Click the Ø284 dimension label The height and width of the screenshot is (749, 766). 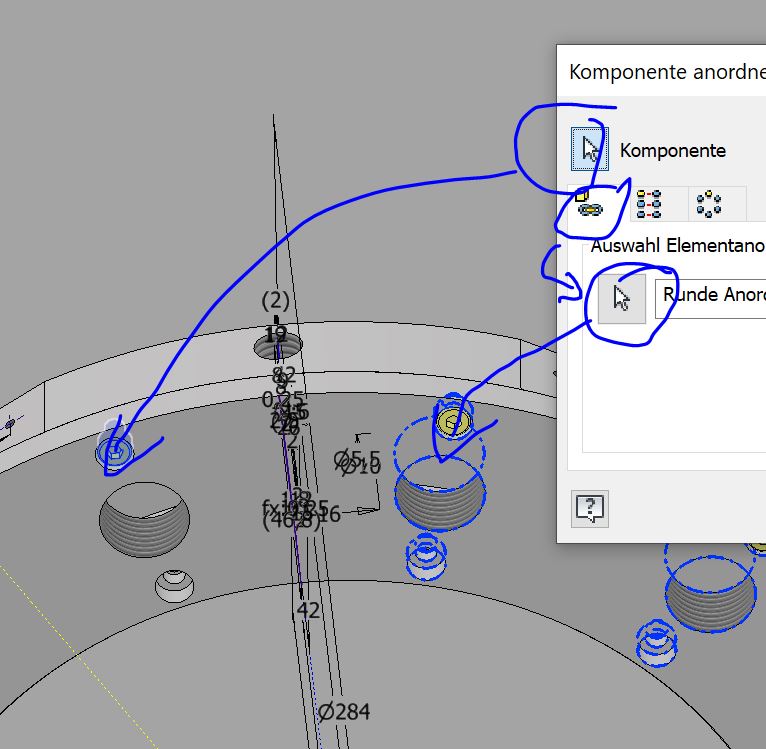pyautogui.click(x=344, y=712)
